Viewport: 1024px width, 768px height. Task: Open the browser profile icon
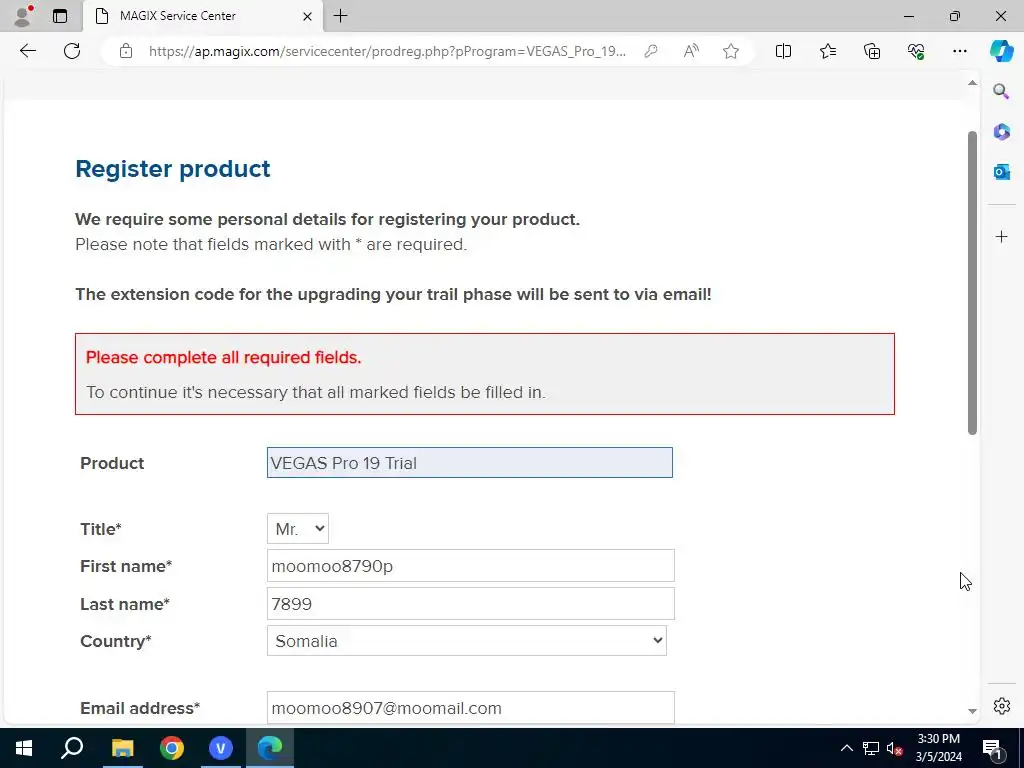click(x=22, y=16)
